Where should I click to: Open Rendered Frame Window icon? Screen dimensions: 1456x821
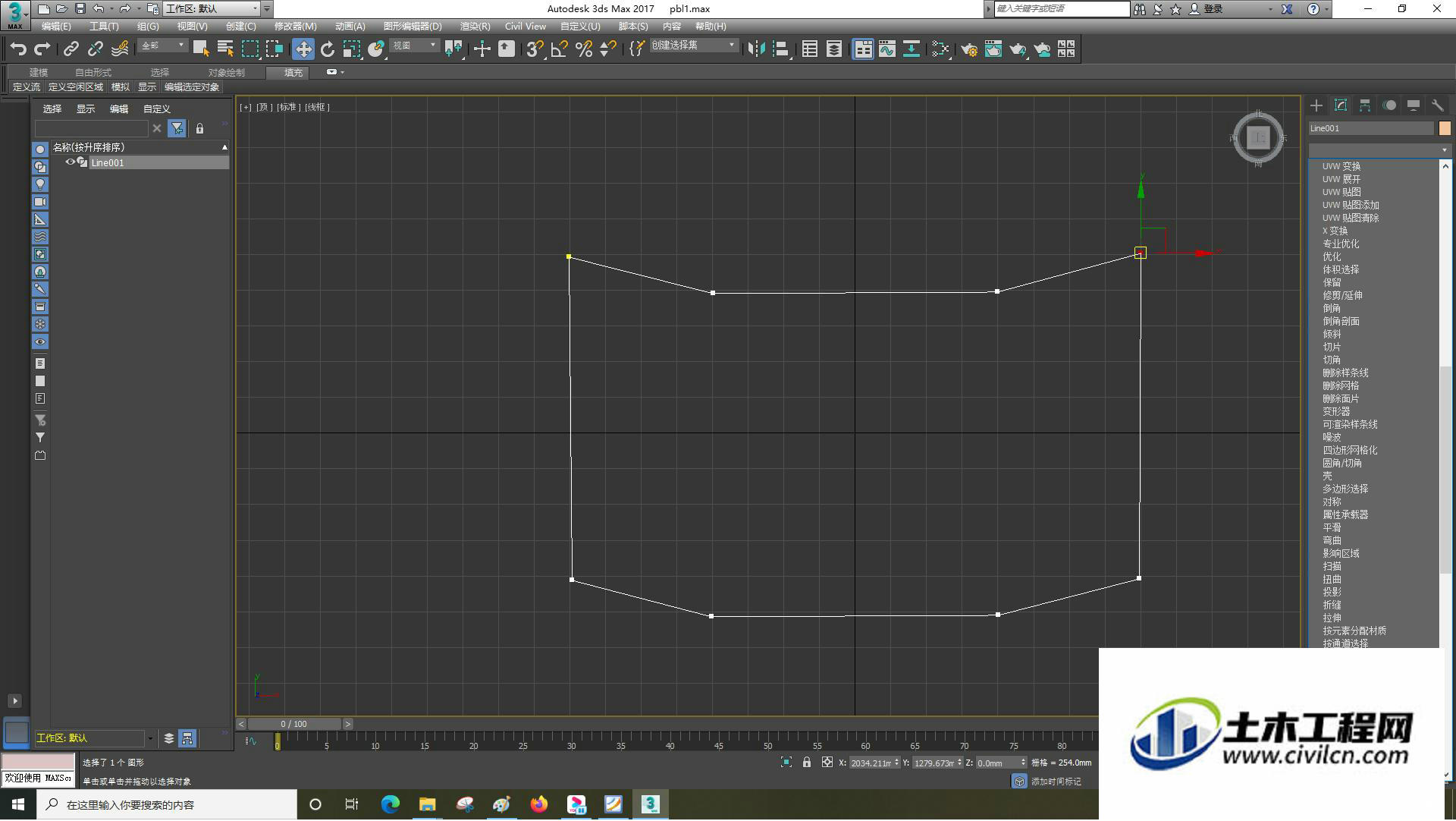pos(993,49)
